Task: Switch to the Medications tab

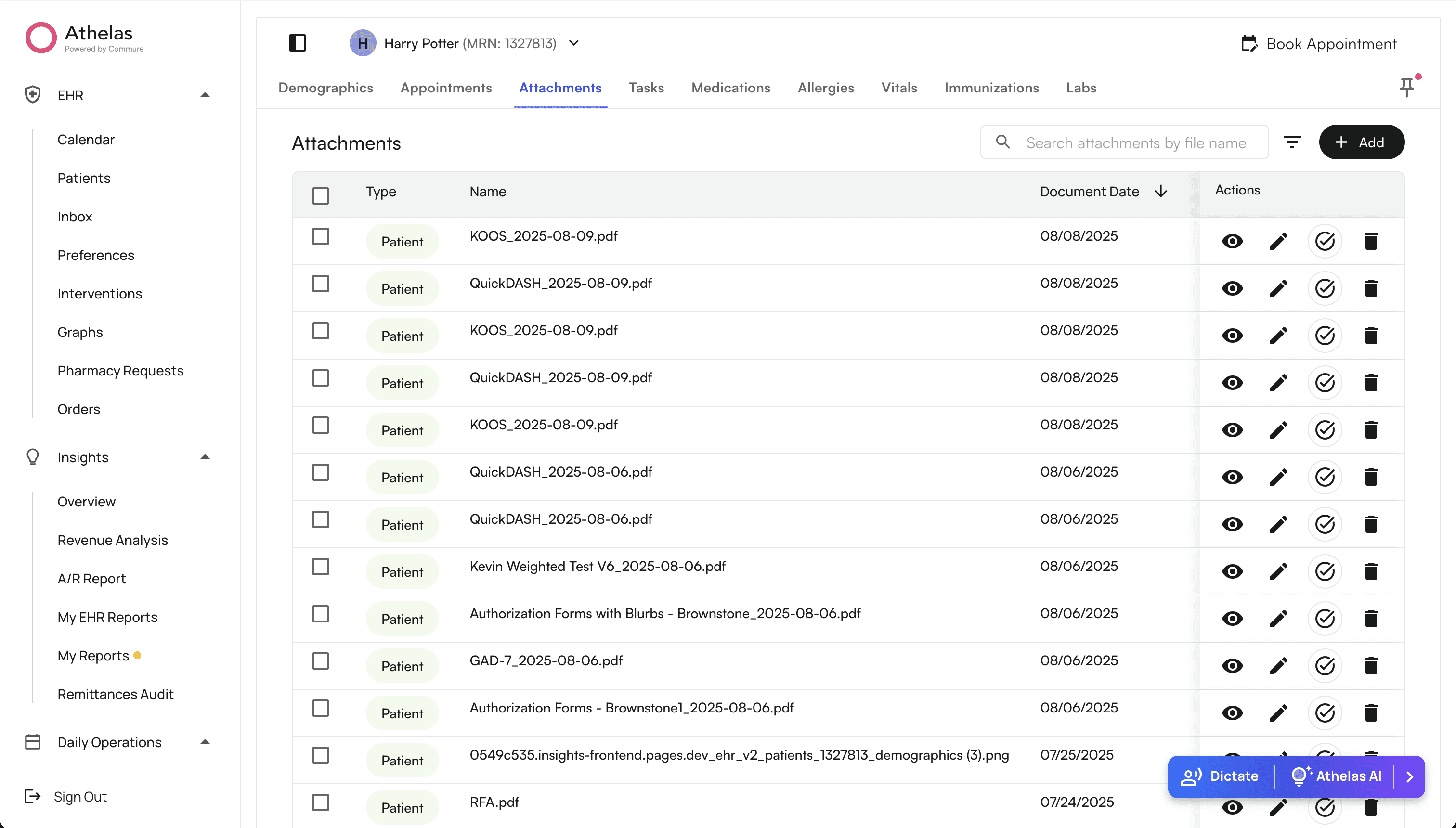Action: [x=730, y=88]
